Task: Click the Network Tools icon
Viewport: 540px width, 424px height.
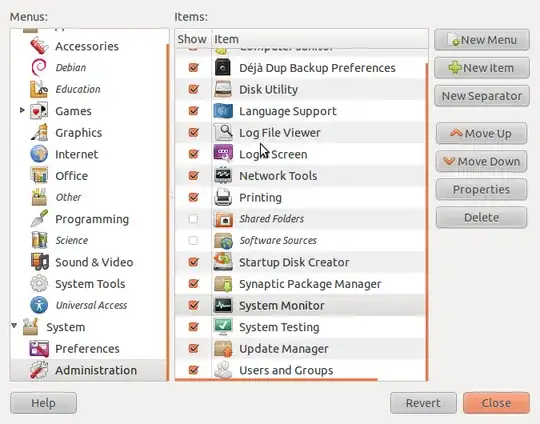Action: point(223,176)
